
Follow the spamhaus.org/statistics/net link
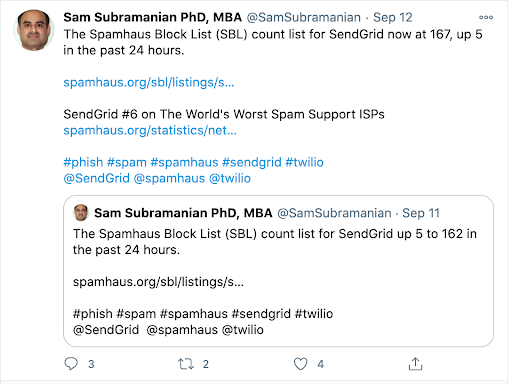click(x=150, y=130)
